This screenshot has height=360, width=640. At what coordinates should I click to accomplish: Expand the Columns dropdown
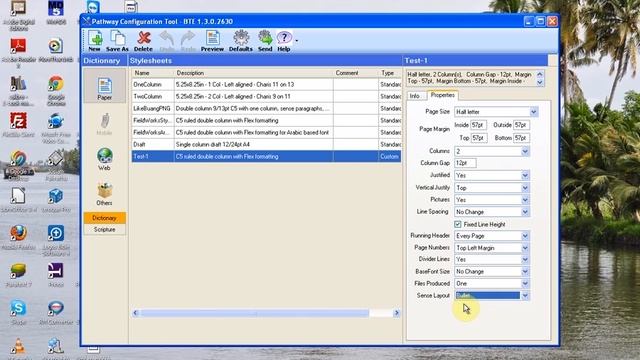point(525,151)
